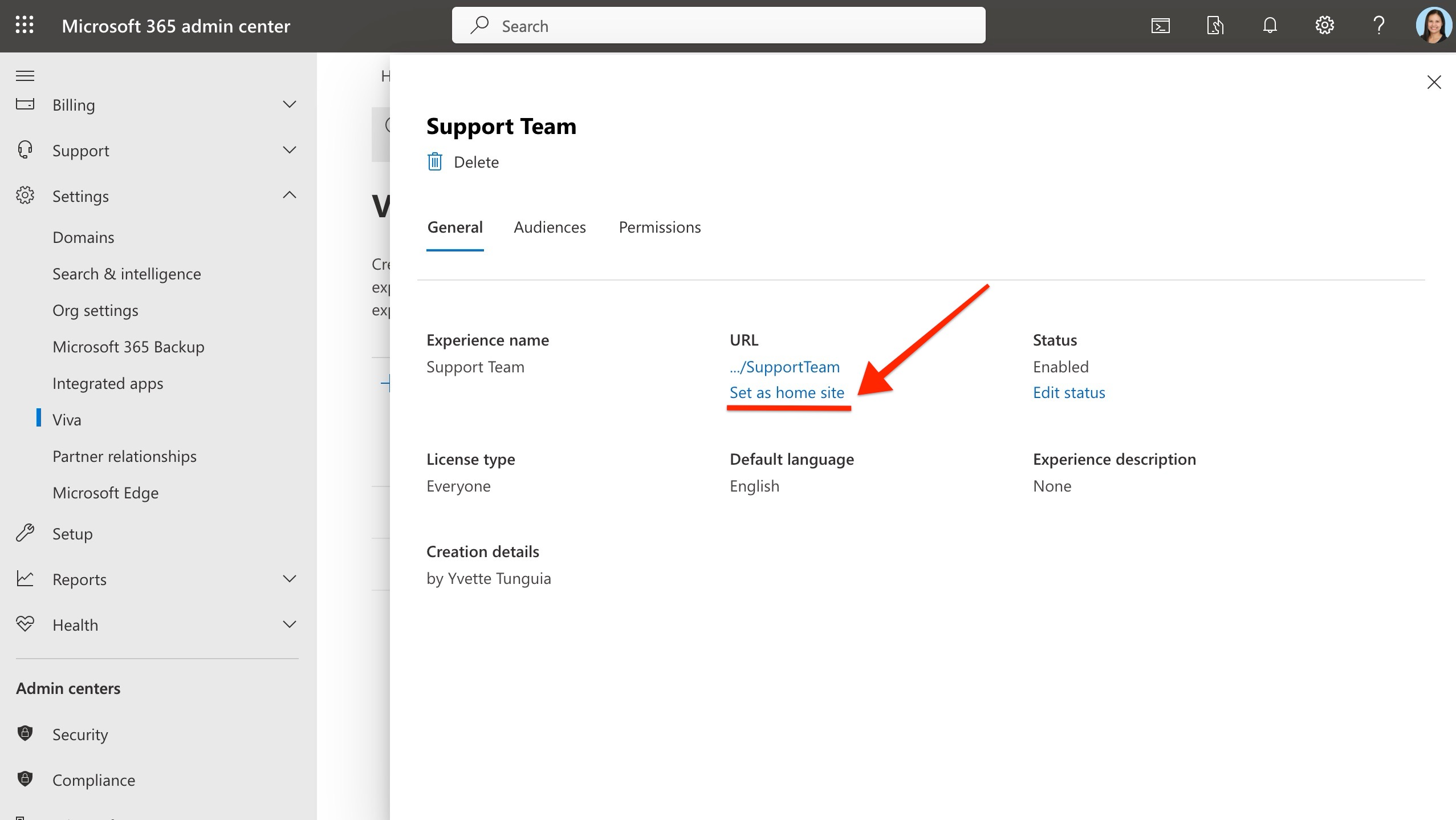The image size is (1456, 820).
Task: Open the account profile picture
Action: (x=1433, y=26)
